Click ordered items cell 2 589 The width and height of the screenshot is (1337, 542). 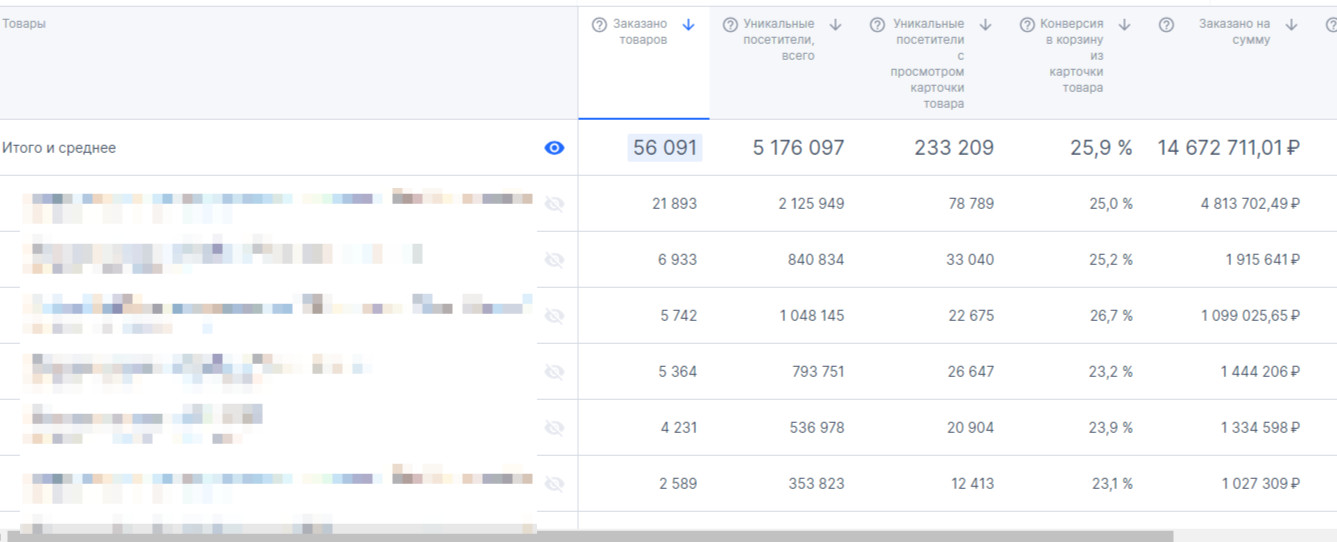click(x=678, y=484)
